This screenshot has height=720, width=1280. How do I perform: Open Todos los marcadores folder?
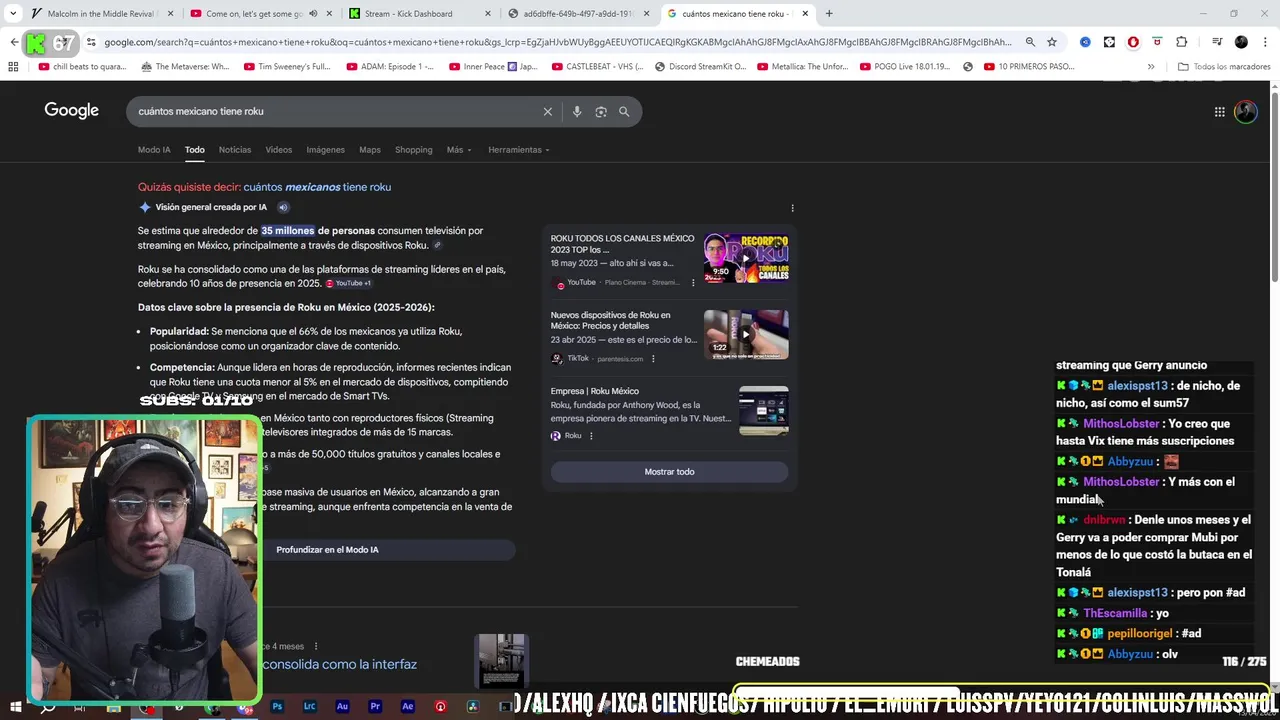[x=1224, y=67]
